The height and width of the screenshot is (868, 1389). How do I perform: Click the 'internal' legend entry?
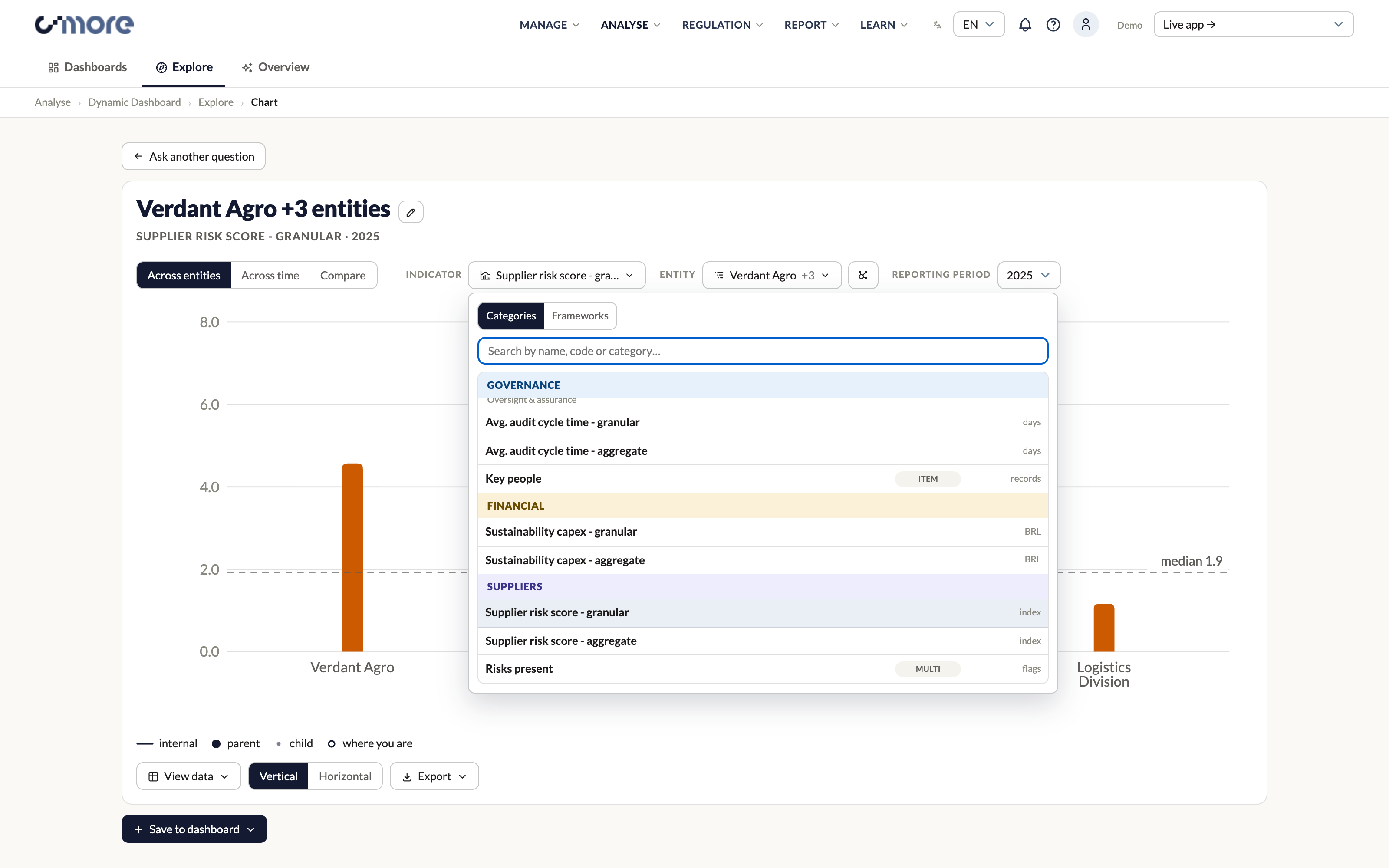tap(167, 743)
